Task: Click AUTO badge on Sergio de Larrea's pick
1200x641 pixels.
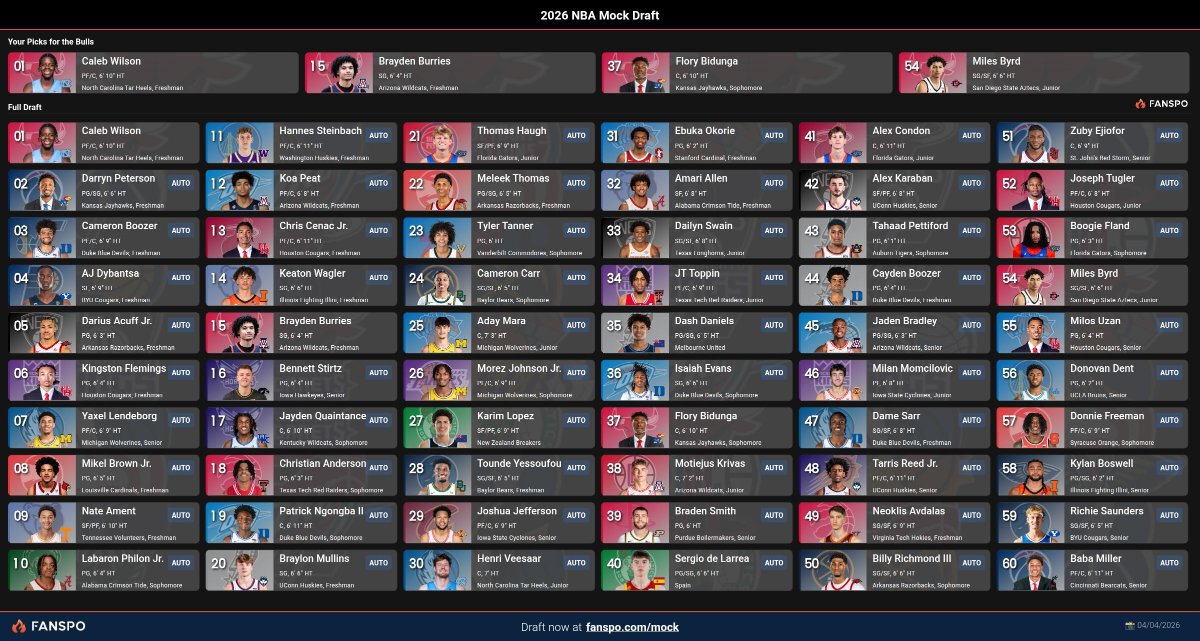Action: (775, 563)
